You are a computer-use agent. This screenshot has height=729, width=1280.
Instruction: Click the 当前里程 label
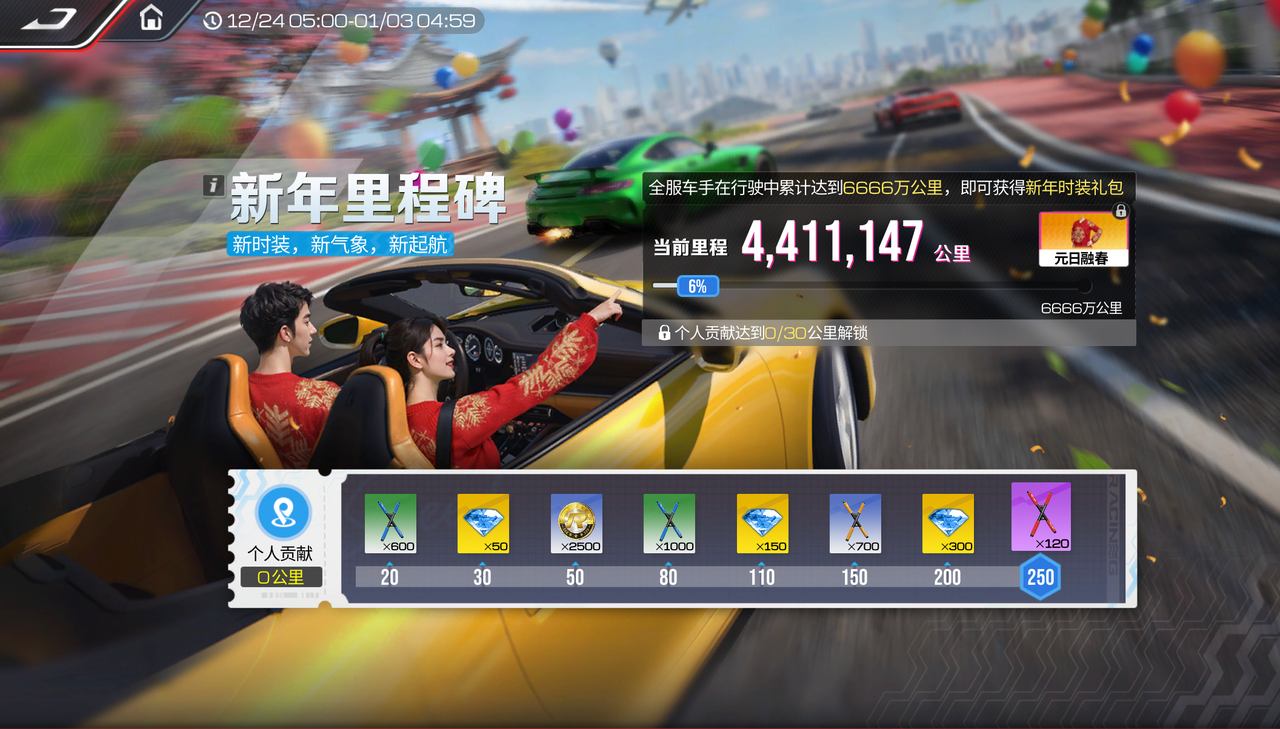(x=688, y=248)
